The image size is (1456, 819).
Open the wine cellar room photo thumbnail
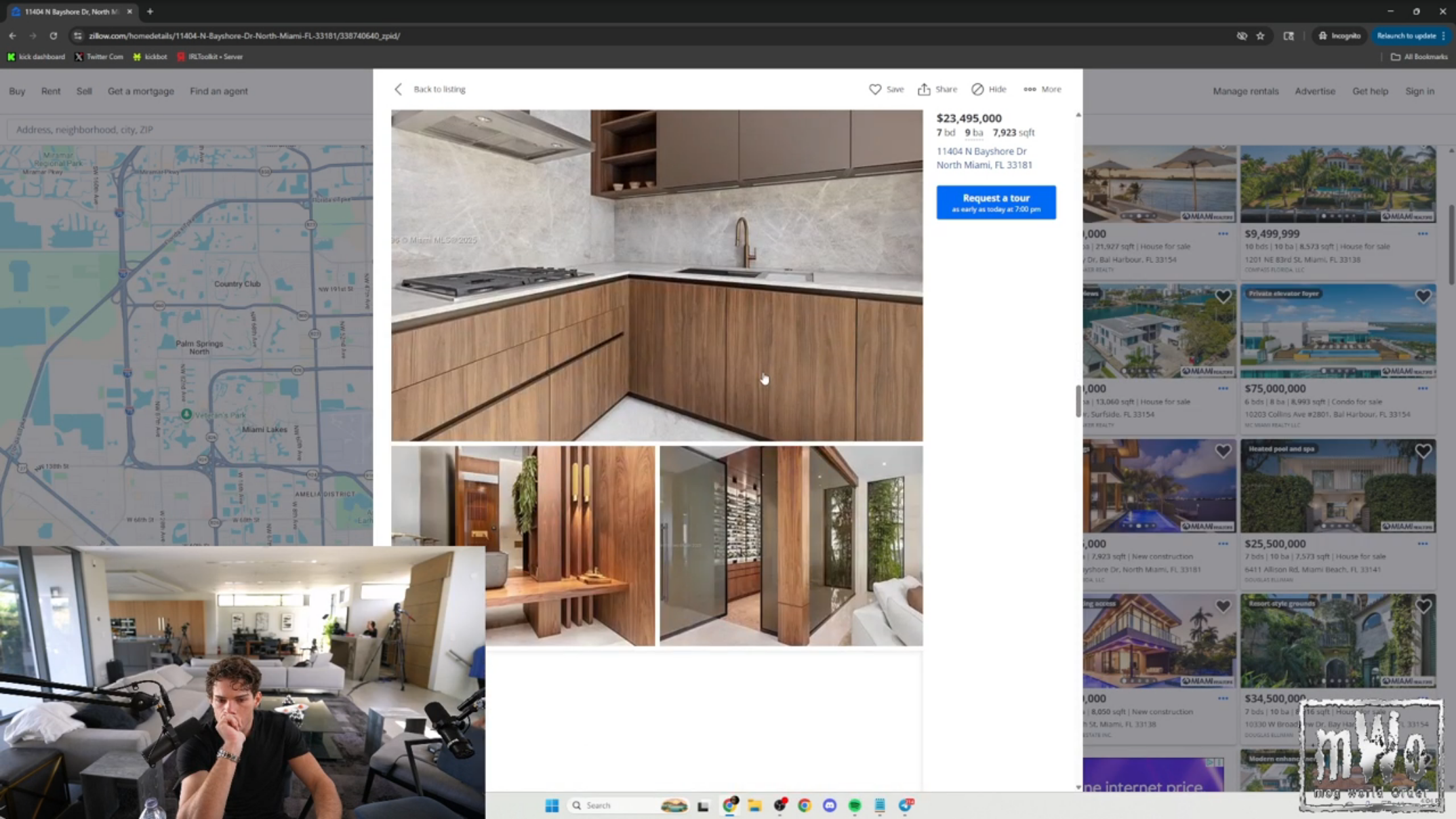790,546
